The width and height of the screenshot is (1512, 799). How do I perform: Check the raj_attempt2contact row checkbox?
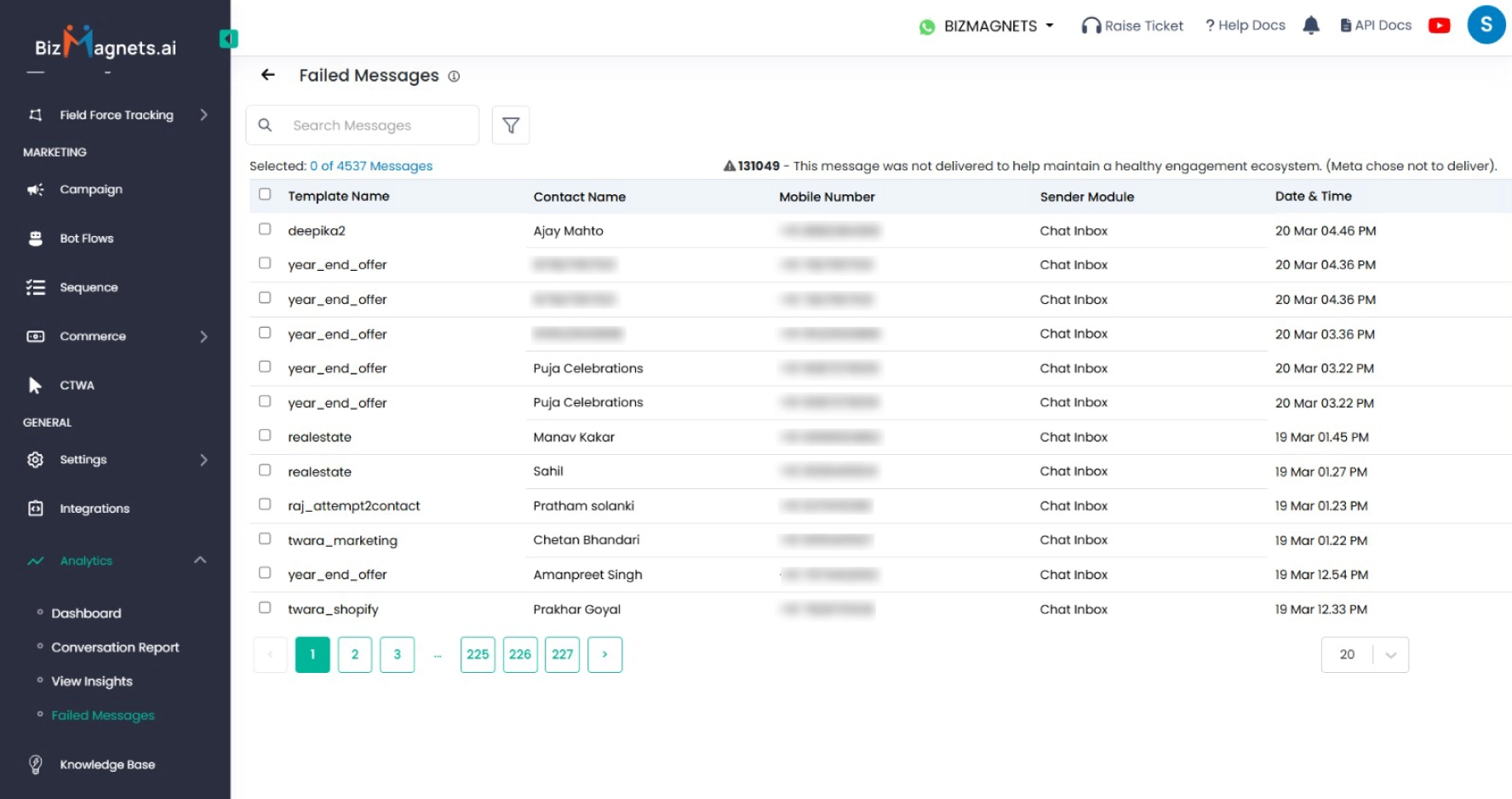[x=265, y=504]
